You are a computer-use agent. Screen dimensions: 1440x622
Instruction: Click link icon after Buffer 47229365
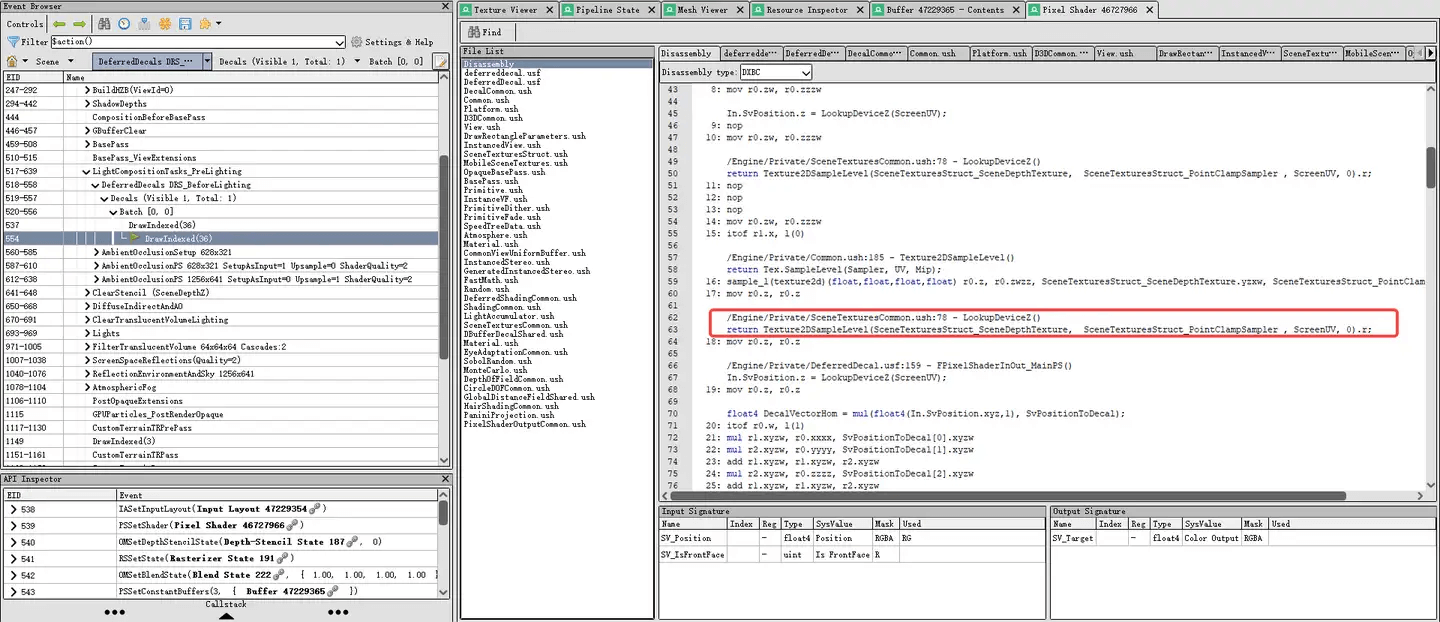332,591
